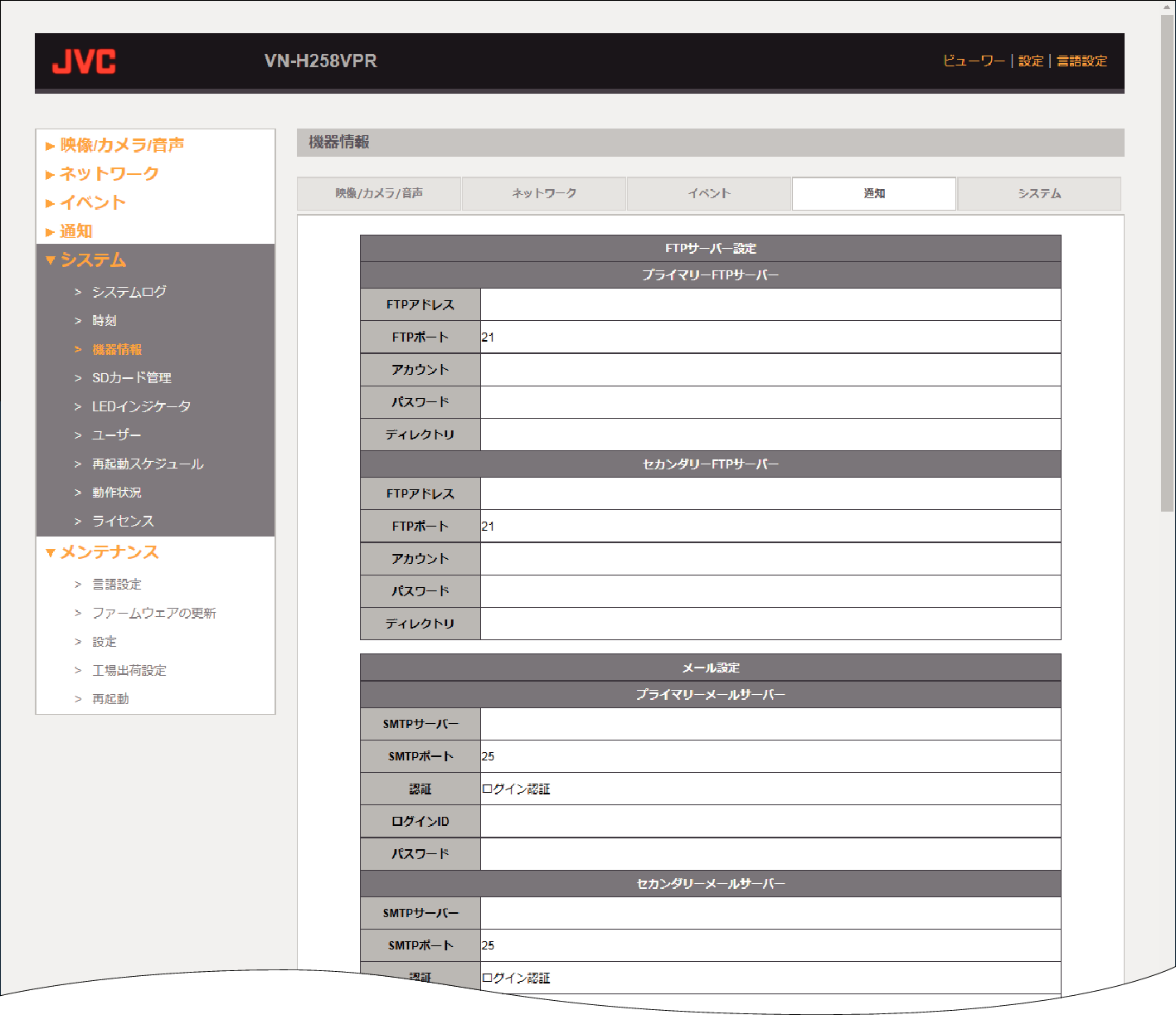Click the FTPサーバー設定 table header
Image resolution: width=1176 pixels, height=1015 pixels.
[x=711, y=249]
